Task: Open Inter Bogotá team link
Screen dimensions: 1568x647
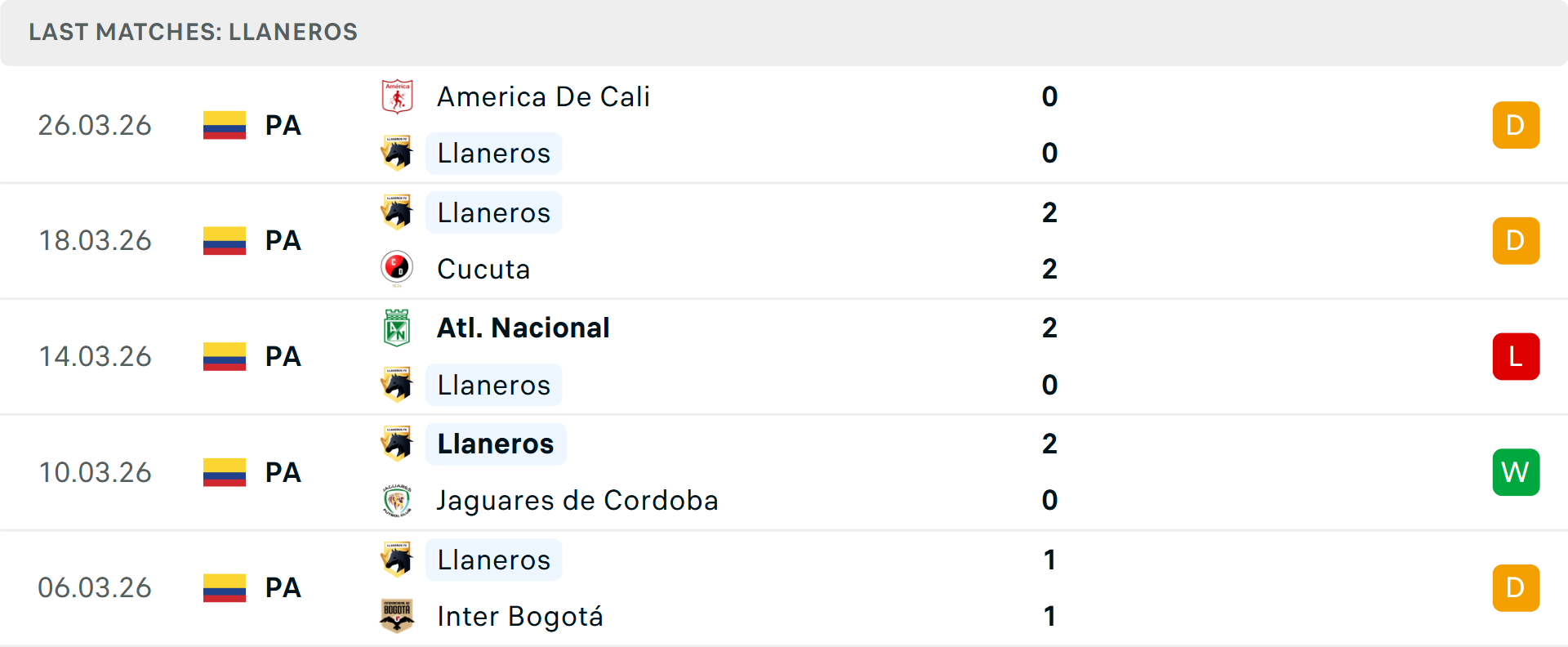Action: [x=520, y=616]
